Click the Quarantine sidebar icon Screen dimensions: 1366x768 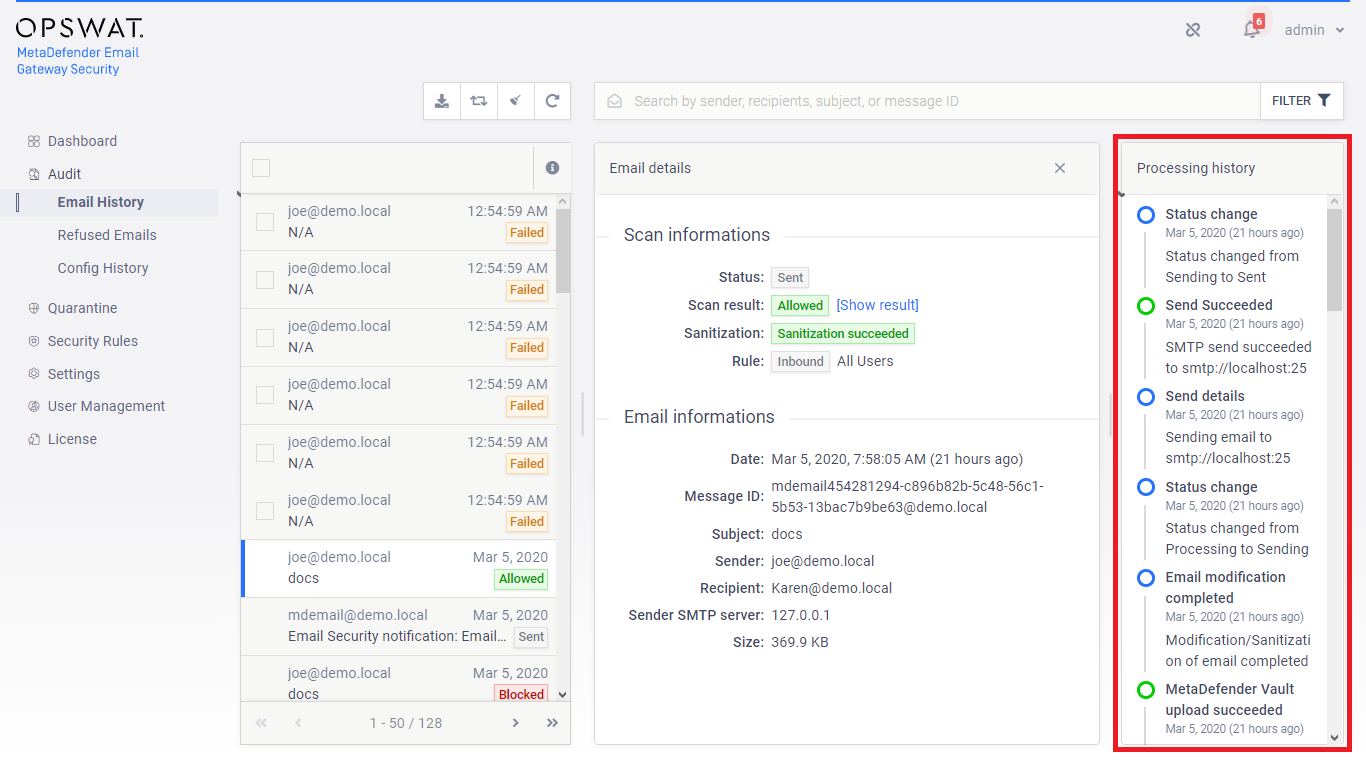(34, 308)
